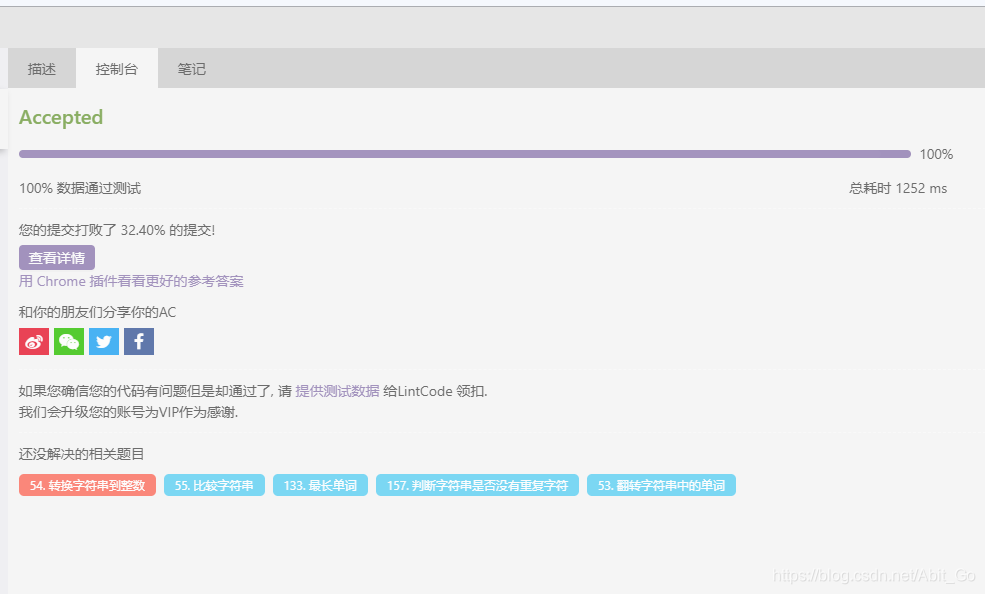Follow the 提供测试数据 link
Image resolution: width=985 pixels, height=594 pixels.
337,391
